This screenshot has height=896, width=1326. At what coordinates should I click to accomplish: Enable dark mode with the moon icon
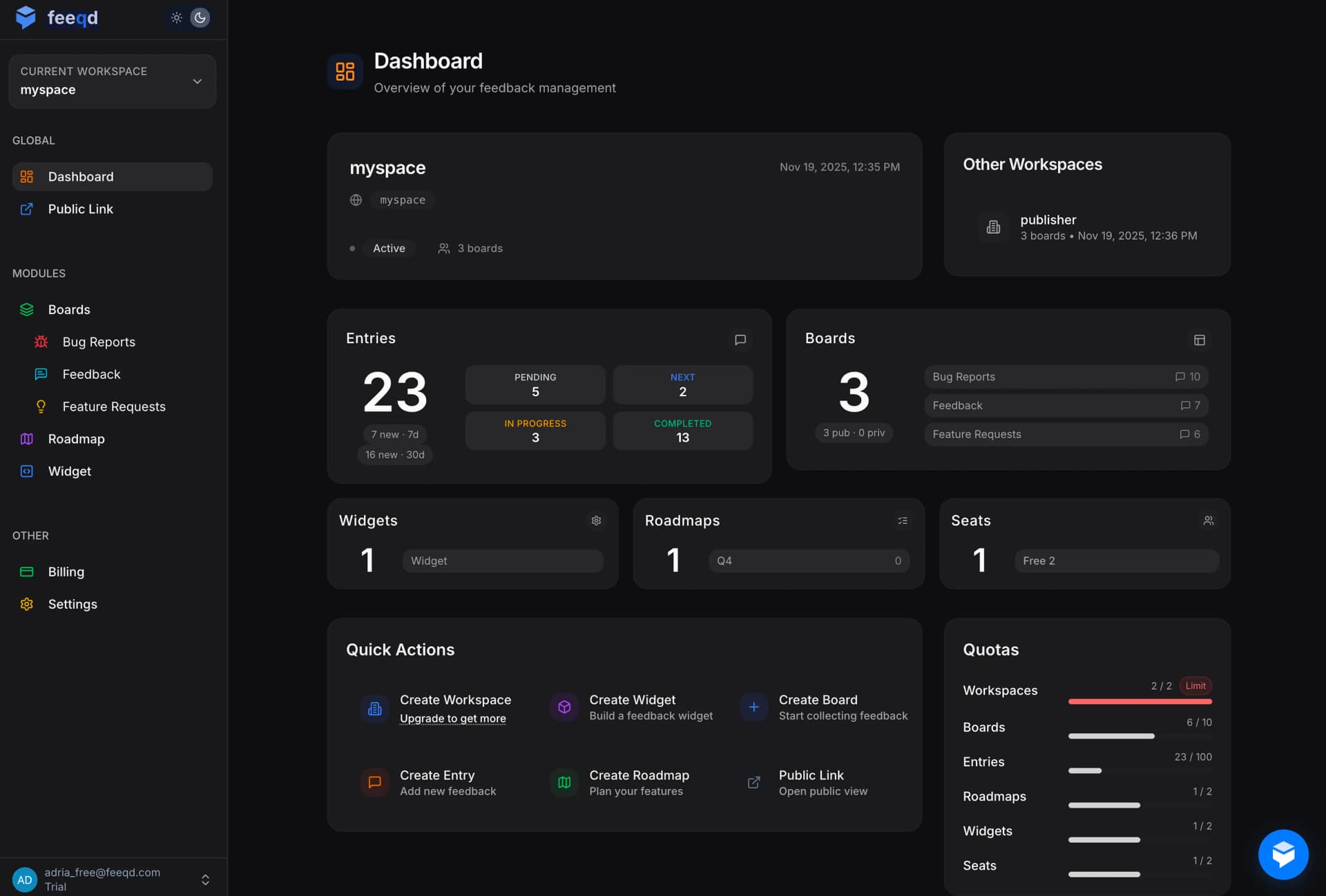[x=200, y=17]
